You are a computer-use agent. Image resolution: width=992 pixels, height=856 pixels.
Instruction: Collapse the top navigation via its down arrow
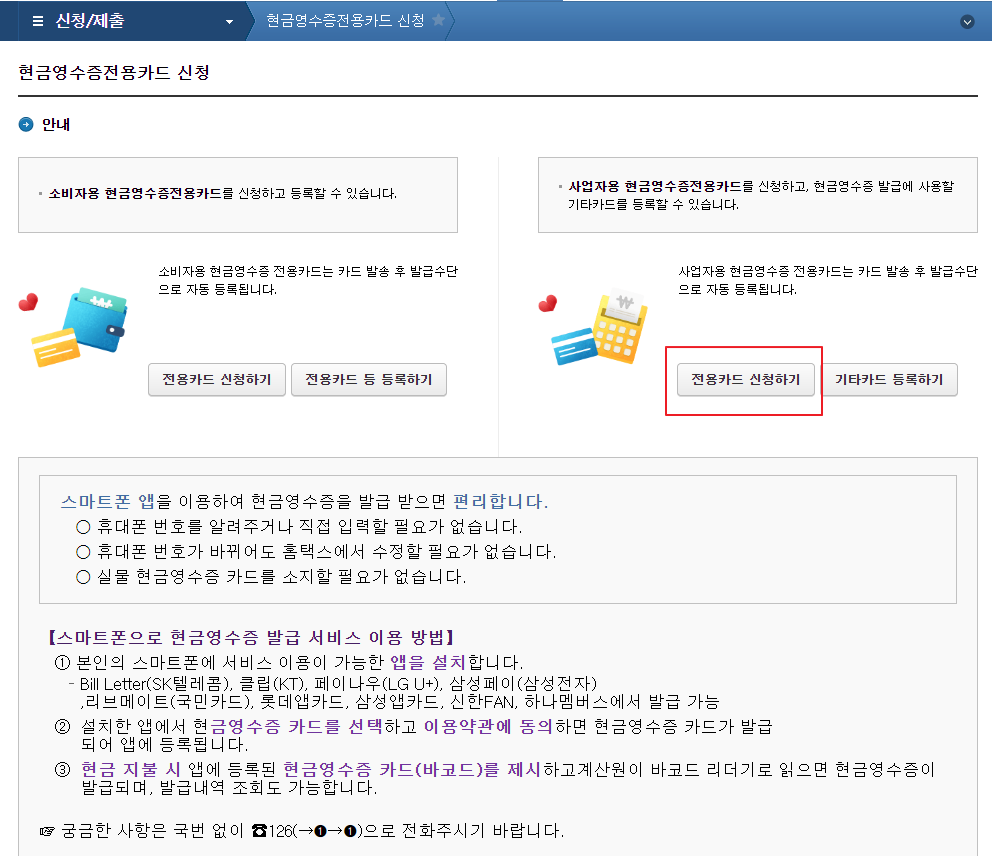[x=966, y=20]
